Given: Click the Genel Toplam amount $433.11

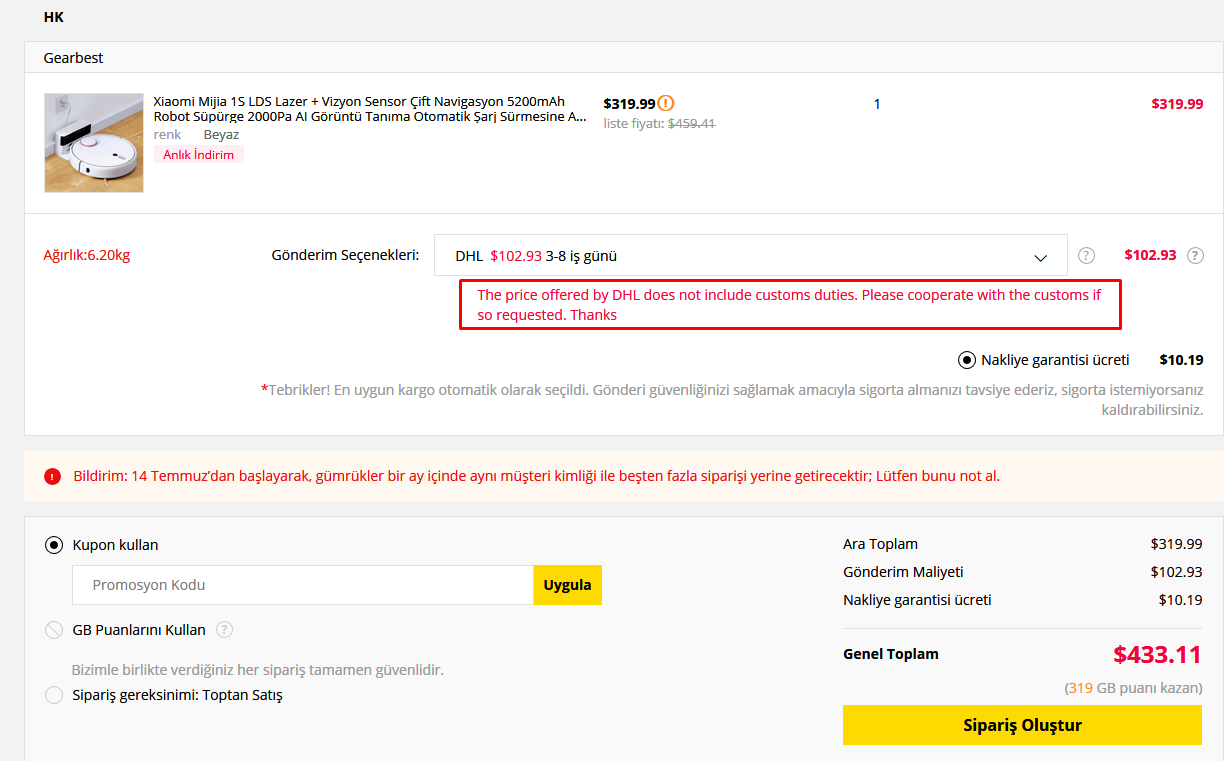Looking at the screenshot, I should click(x=1157, y=655).
